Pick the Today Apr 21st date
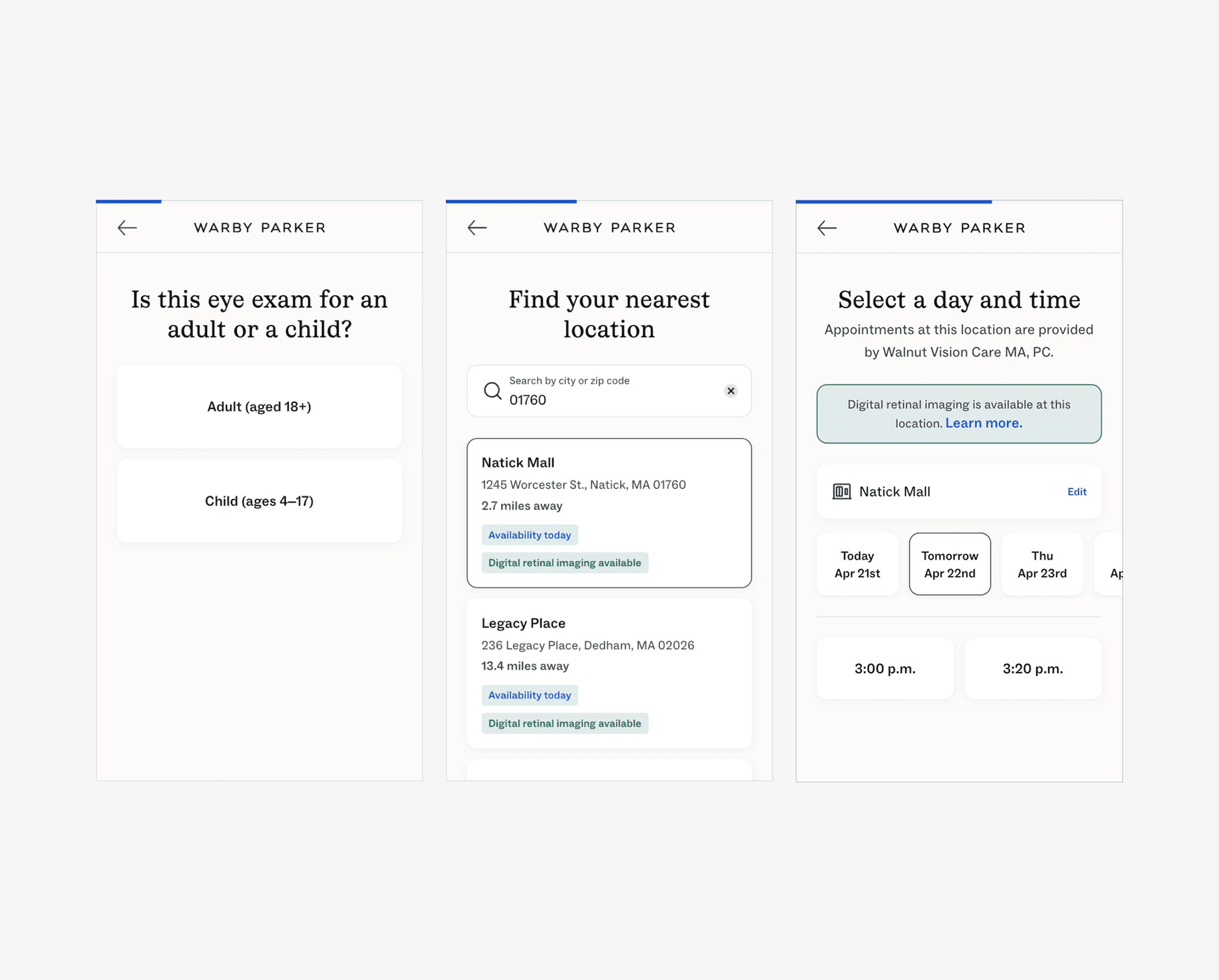Viewport: 1219px width, 980px height. 857,564
